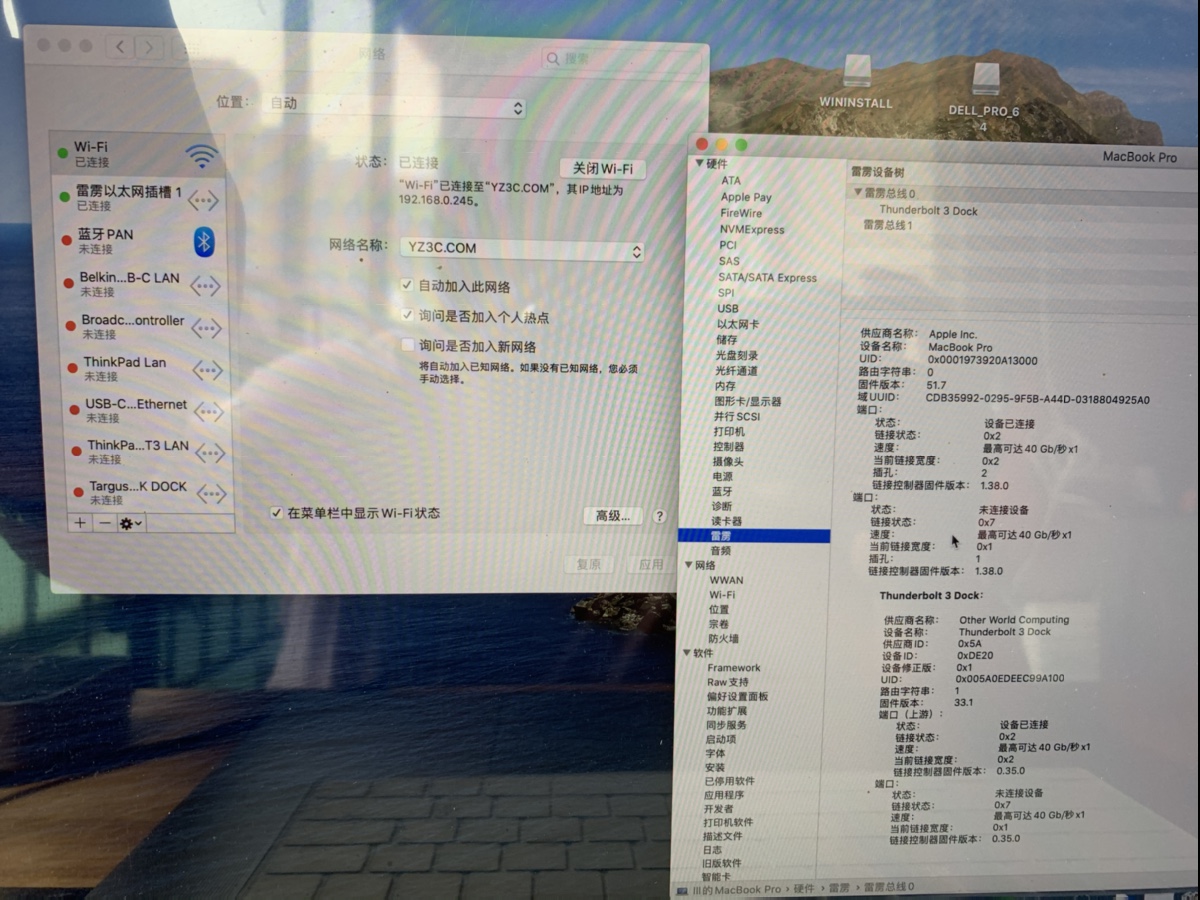
Task: Go forward in Network preferences window
Action: click(149, 47)
